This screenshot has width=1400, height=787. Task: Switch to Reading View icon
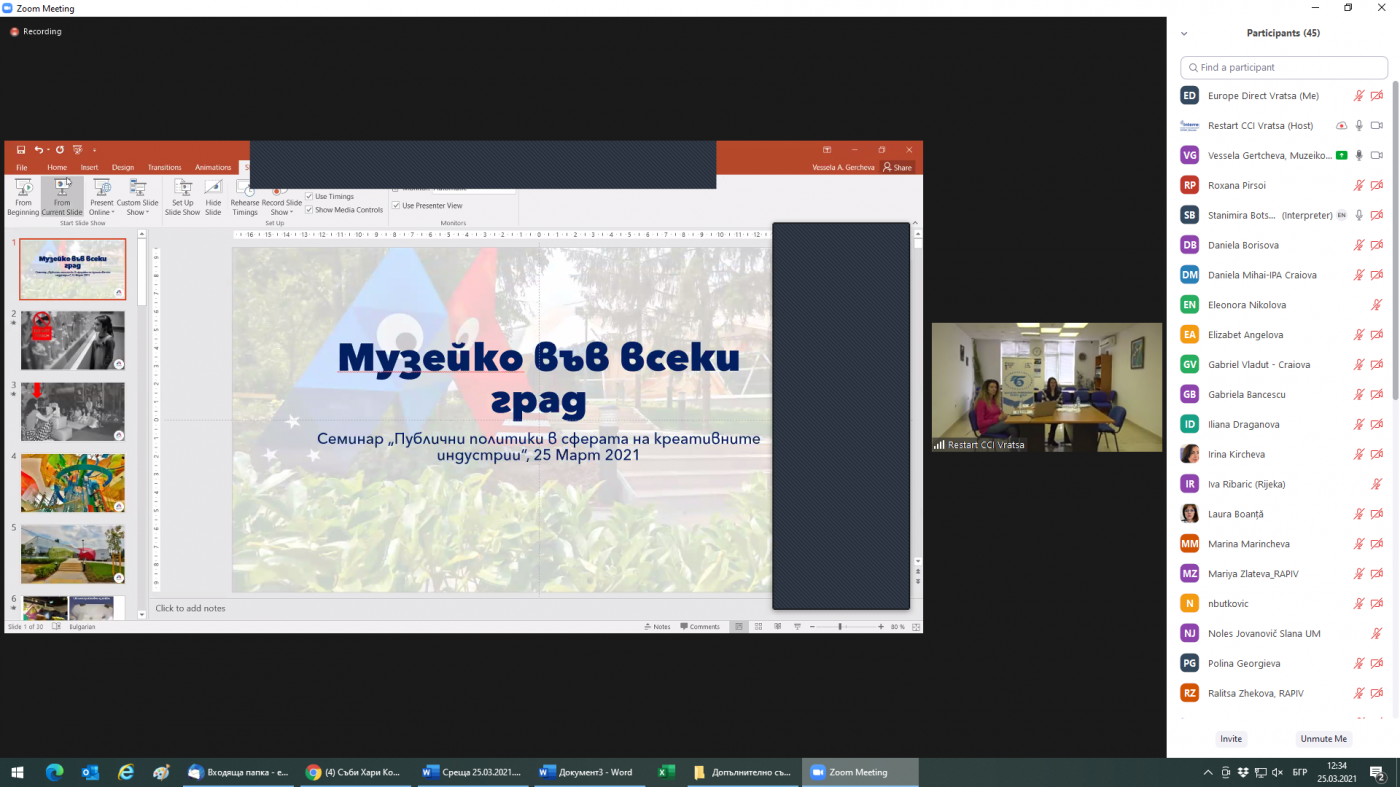click(778, 627)
